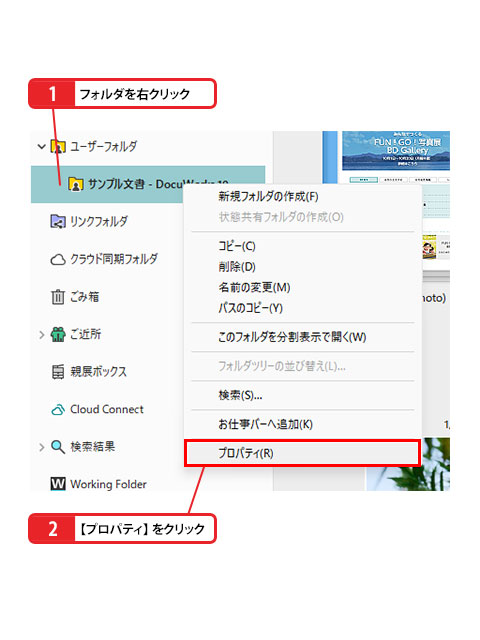Click the Cloud Connect icon

tap(58, 409)
